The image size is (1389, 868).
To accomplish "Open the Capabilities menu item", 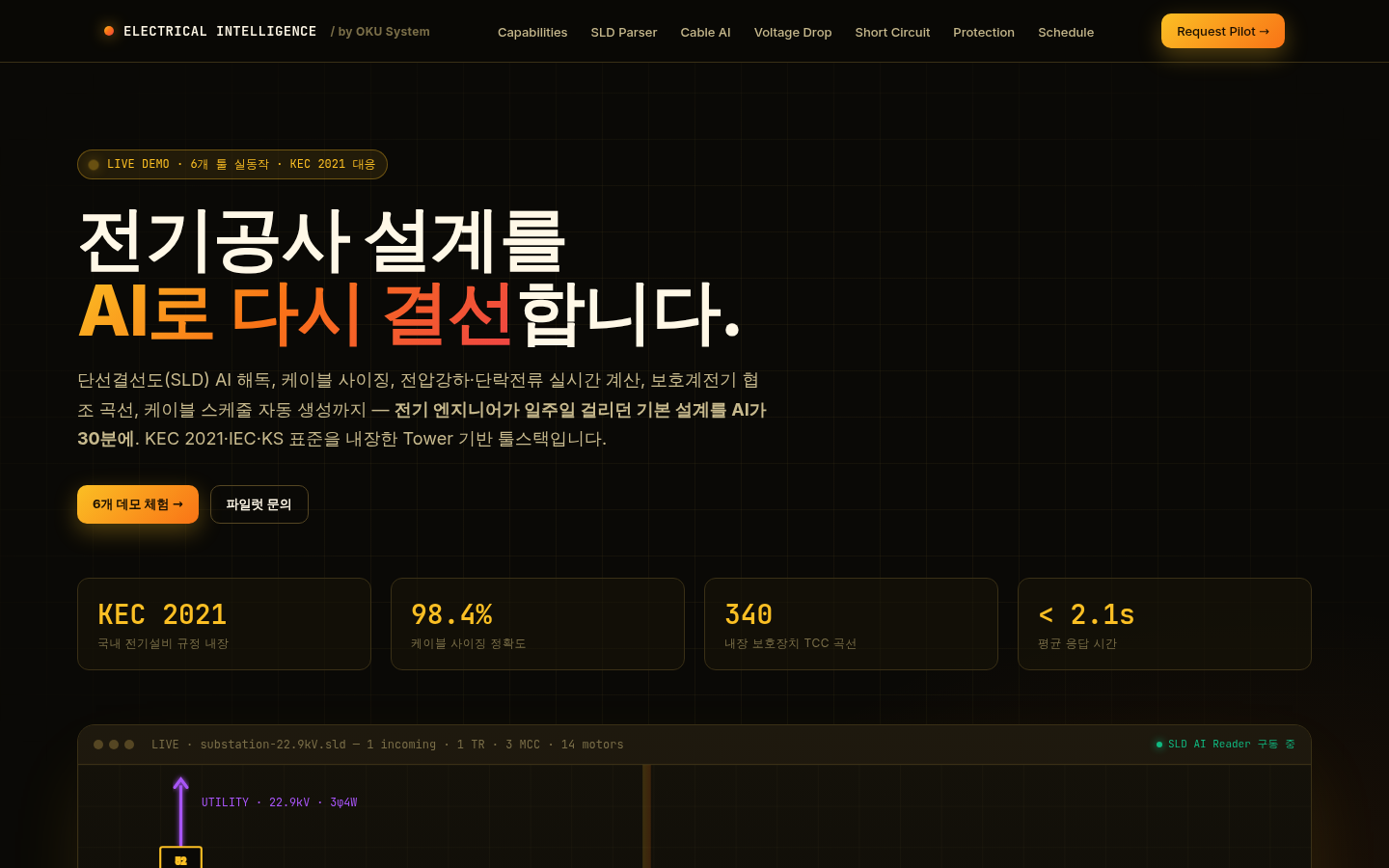I will pos(532,32).
